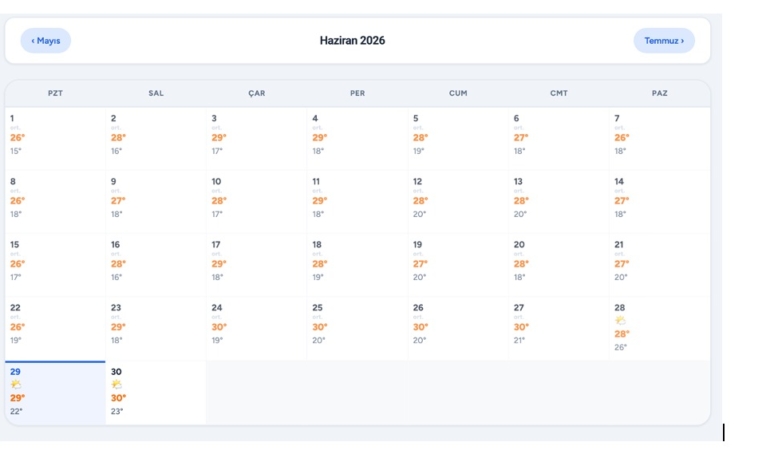The image size is (770, 450).
Task: Open the June 17 day cell
Action: click(x=256, y=265)
